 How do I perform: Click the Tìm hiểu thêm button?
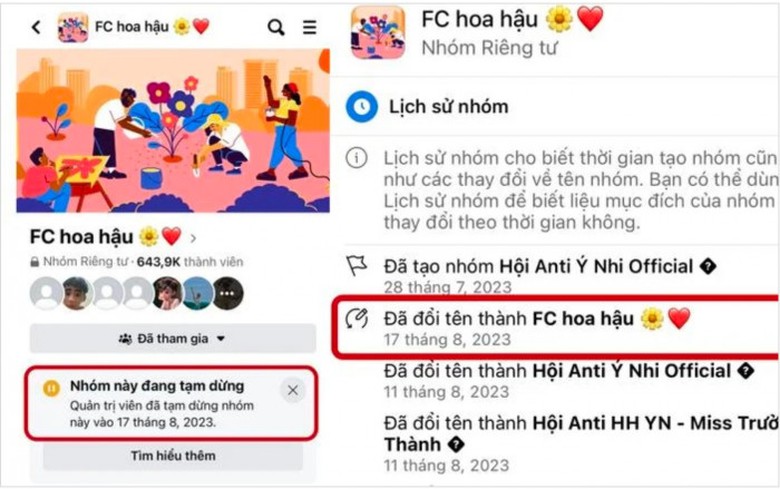(x=173, y=456)
